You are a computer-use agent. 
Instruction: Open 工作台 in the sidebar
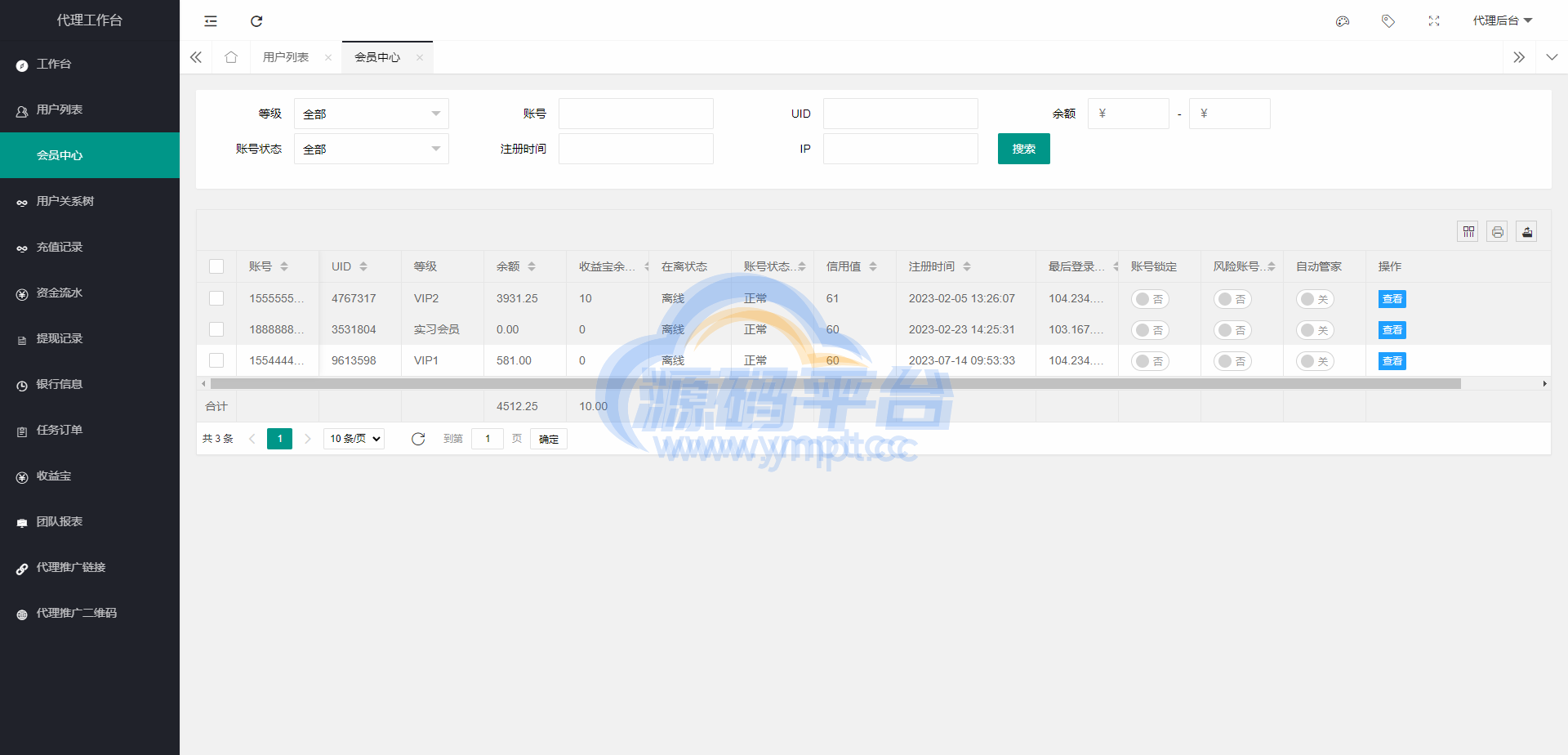click(x=90, y=64)
